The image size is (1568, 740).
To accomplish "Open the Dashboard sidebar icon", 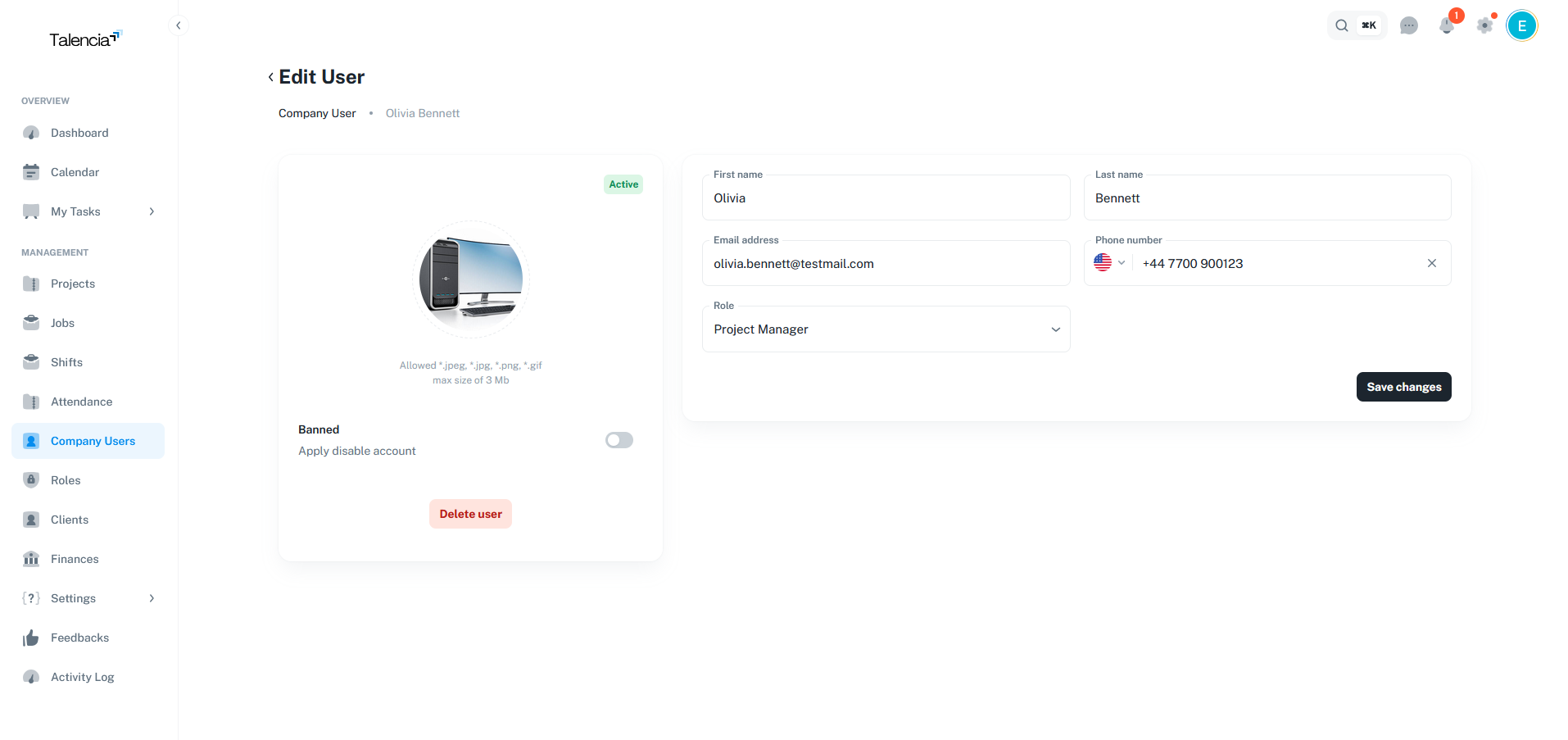I will pos(30,132).
